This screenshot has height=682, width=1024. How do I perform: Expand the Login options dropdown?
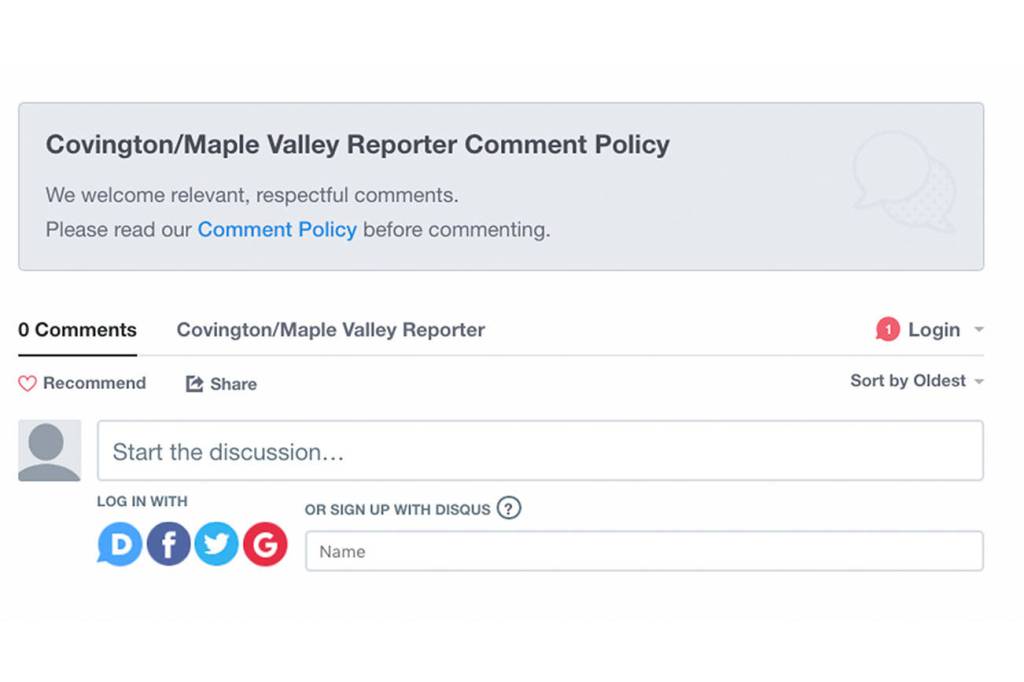coord(978,329)
